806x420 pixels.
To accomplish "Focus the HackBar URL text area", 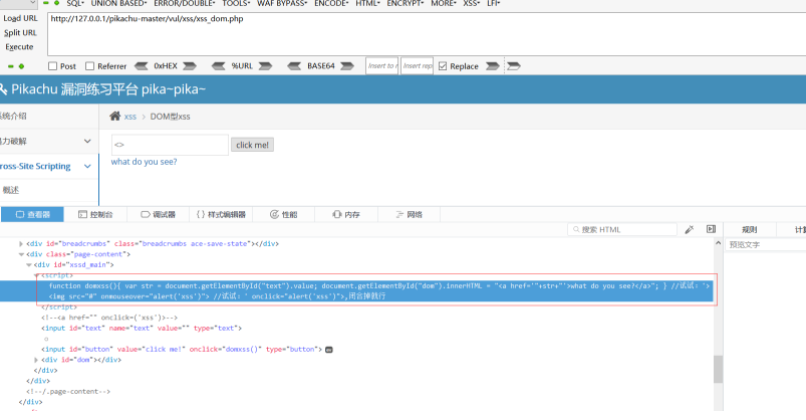I will pos(427,34).
